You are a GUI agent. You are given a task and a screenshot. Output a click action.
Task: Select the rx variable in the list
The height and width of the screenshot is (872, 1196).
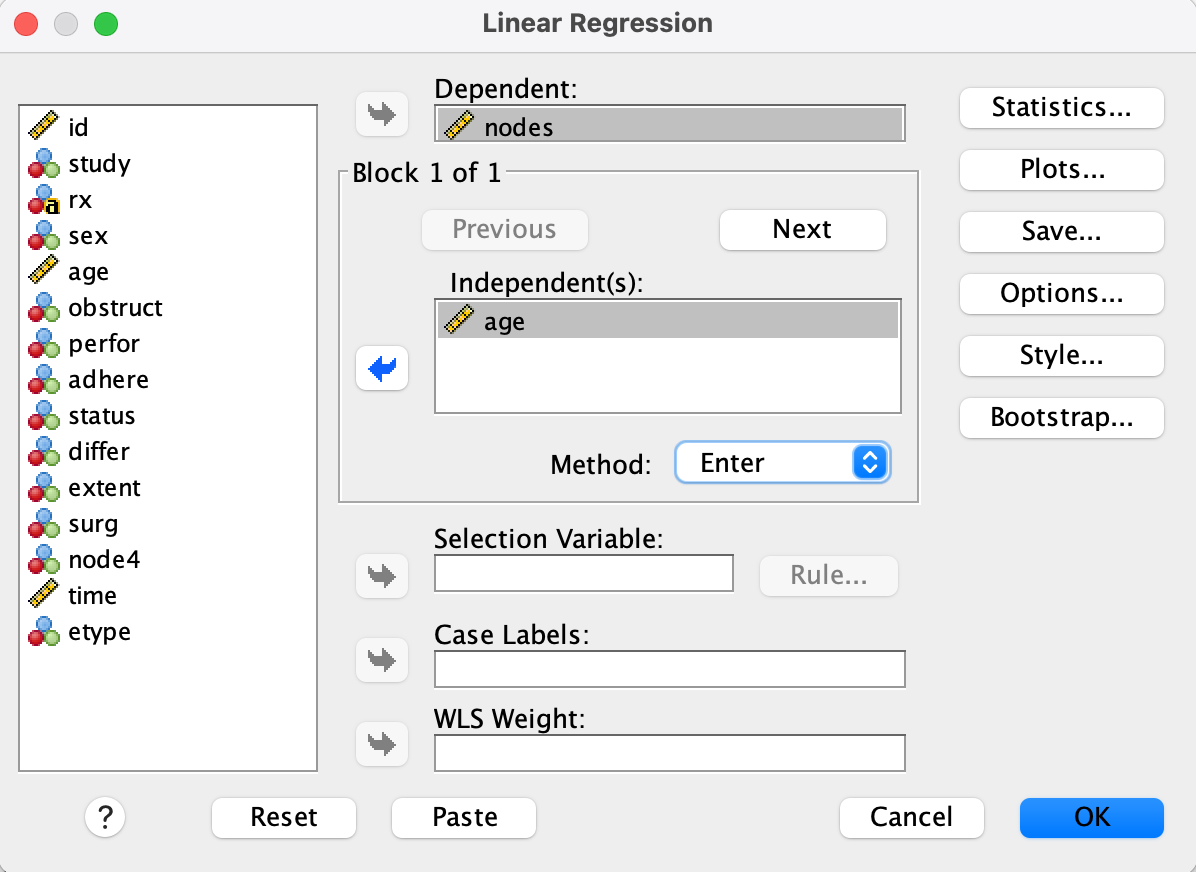pos(80,200)
